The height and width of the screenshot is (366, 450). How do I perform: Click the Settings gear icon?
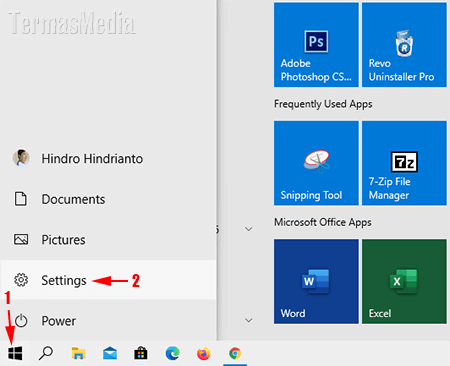(x=21, y=280)
